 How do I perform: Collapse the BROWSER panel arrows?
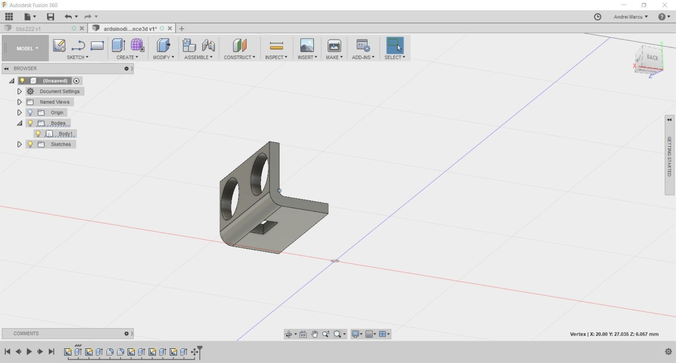click(6, 69)
